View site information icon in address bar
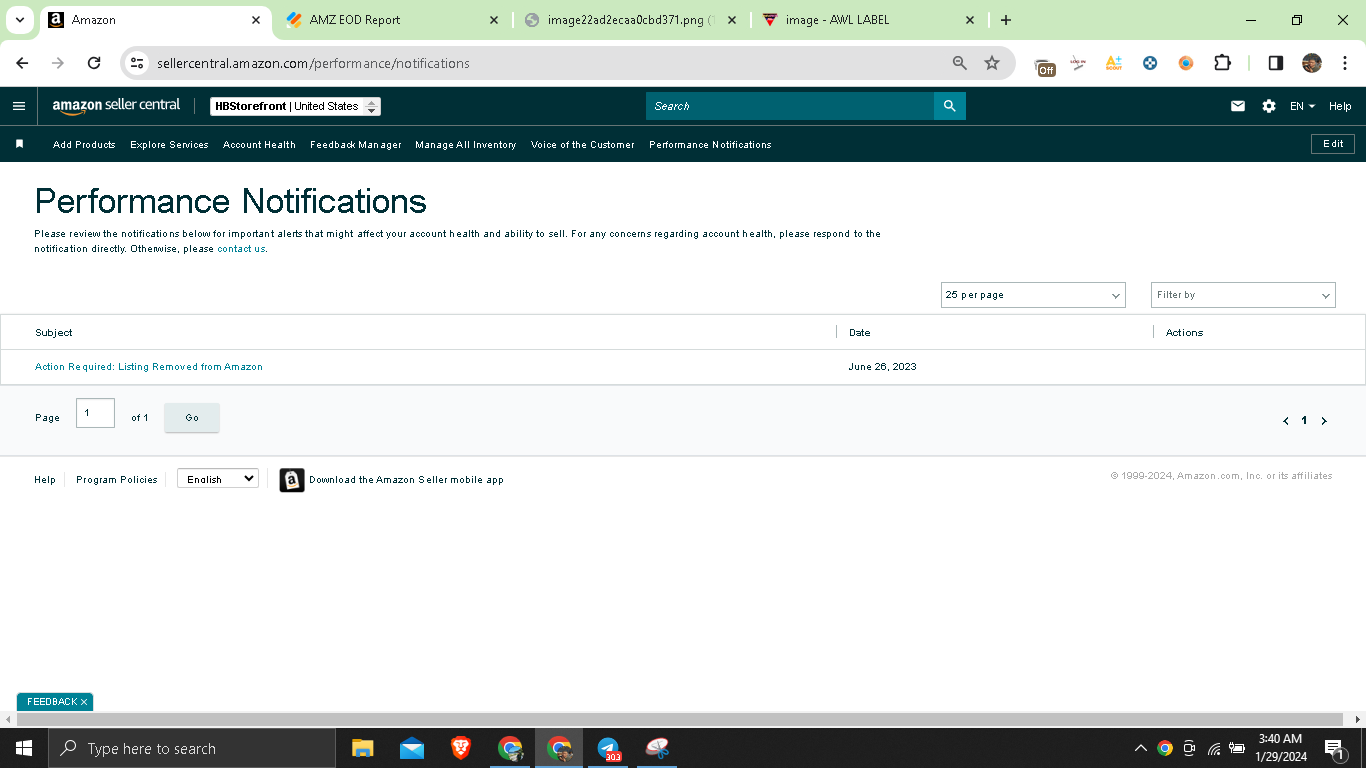This screenshot has height=768, width=1366. tap(138, 63)
